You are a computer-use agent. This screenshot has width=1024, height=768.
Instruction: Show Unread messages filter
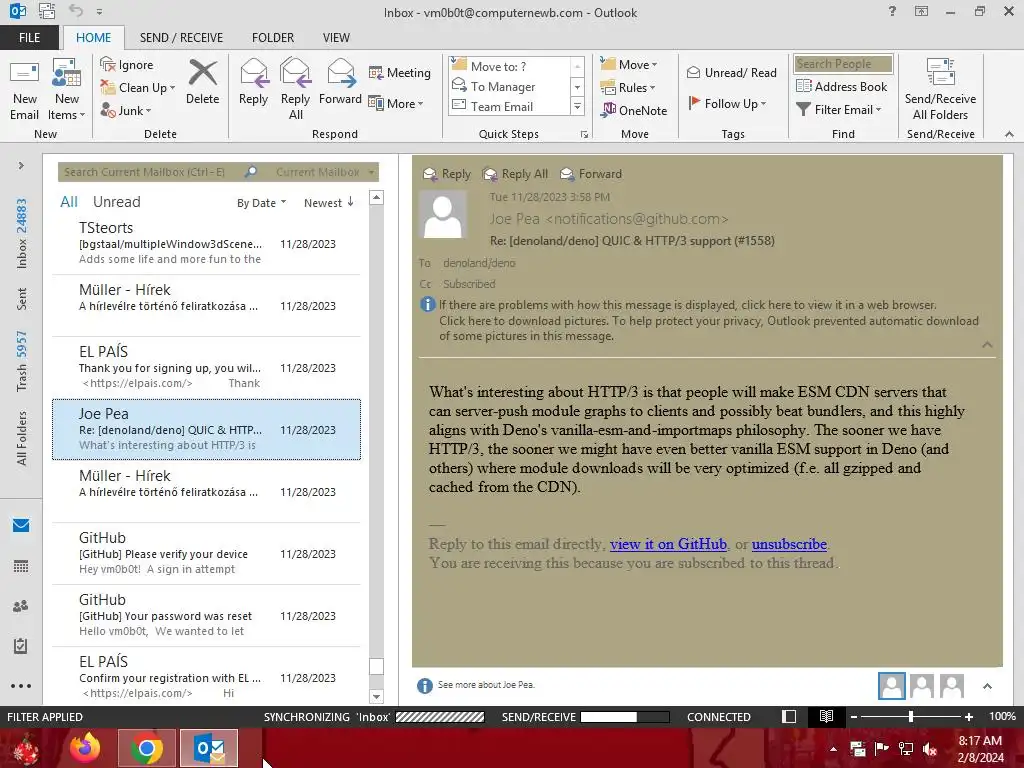click(x=116, y=202)
